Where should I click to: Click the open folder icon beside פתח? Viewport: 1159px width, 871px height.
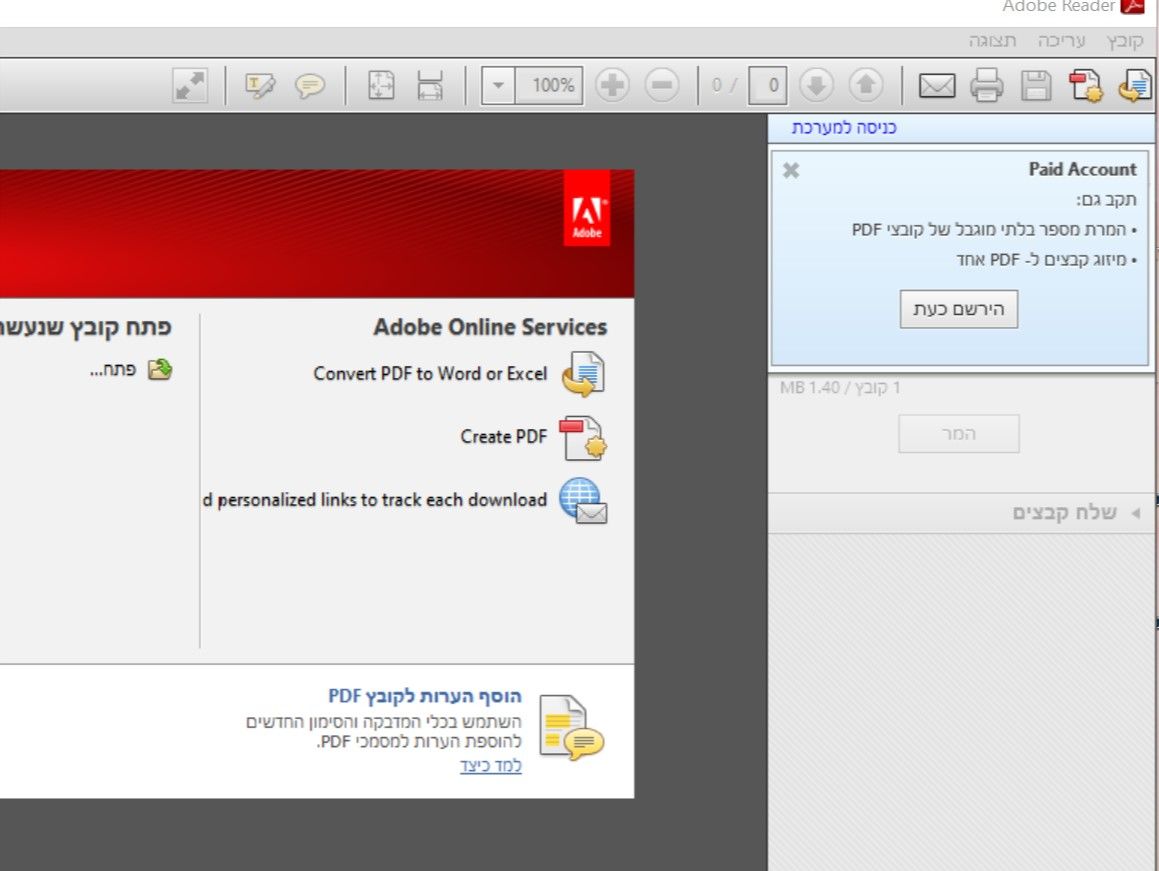click(160, 369)
